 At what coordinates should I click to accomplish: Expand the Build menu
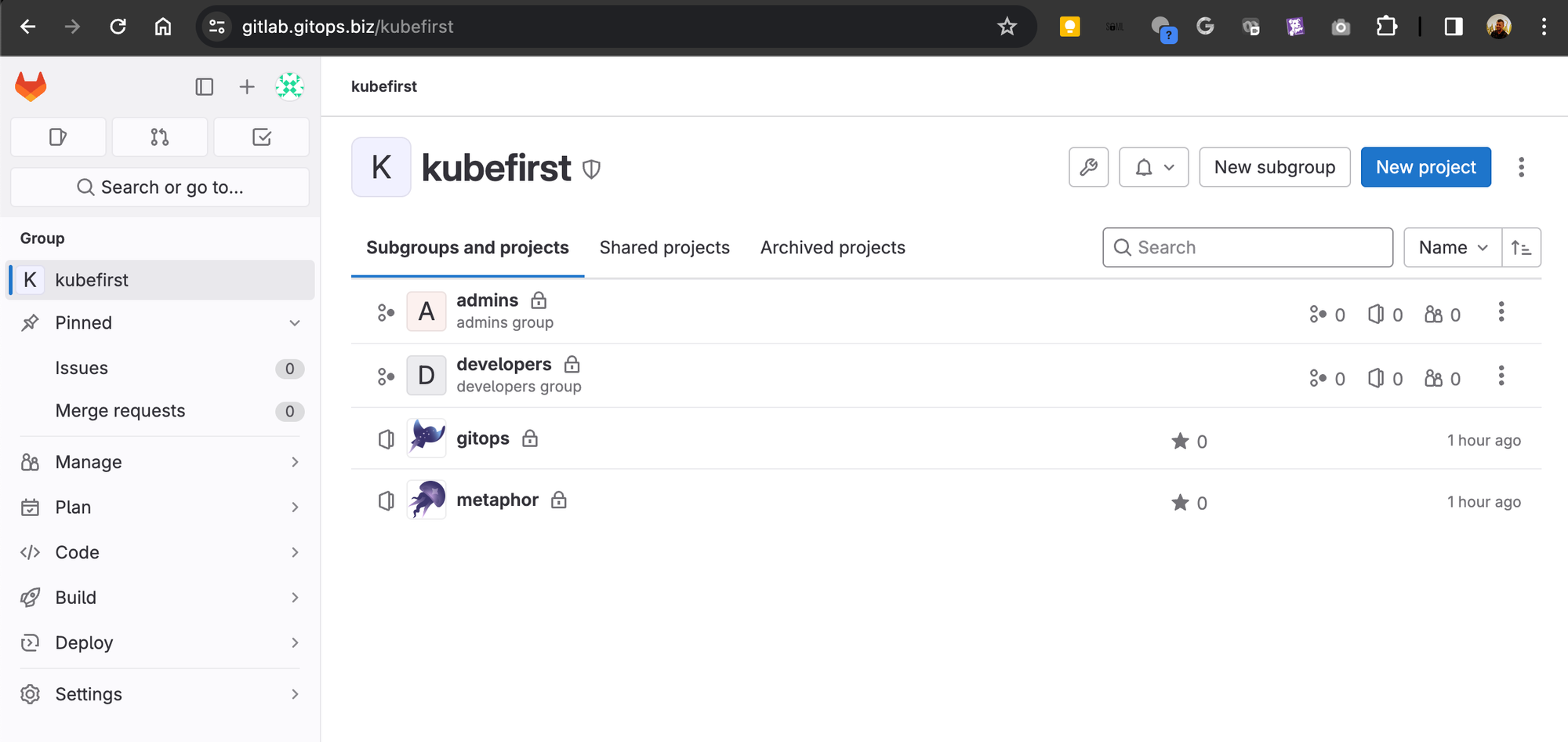click(x=160, y=598)
